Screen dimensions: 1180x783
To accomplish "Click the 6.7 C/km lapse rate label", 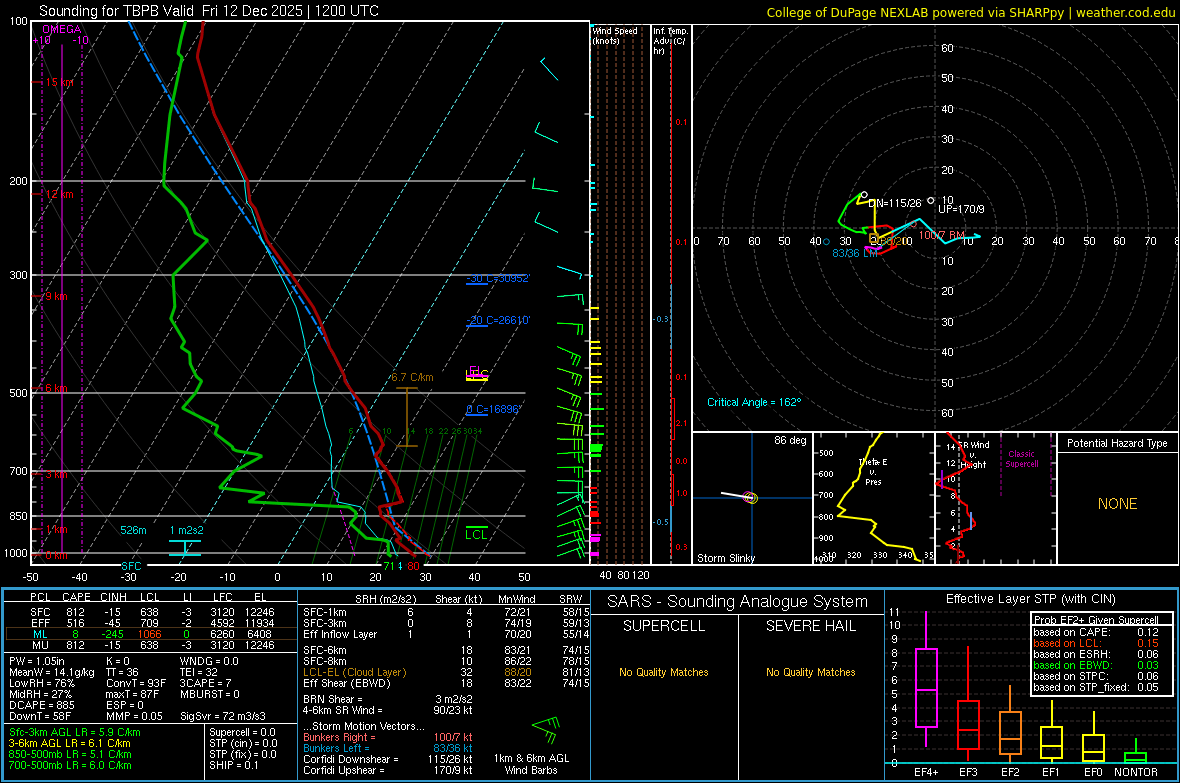I will point(412,377).
